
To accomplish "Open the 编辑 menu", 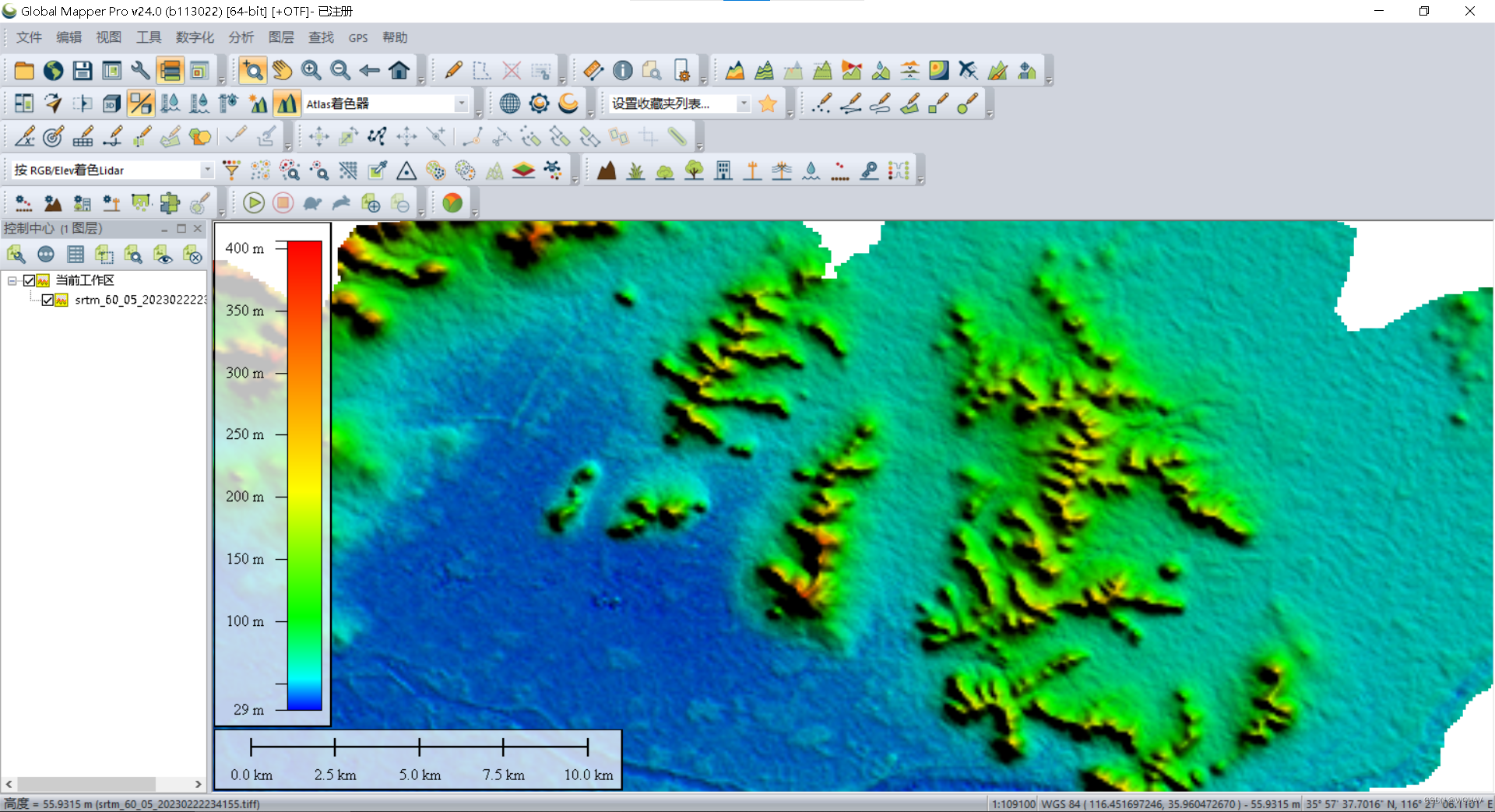I will point(69,37).
